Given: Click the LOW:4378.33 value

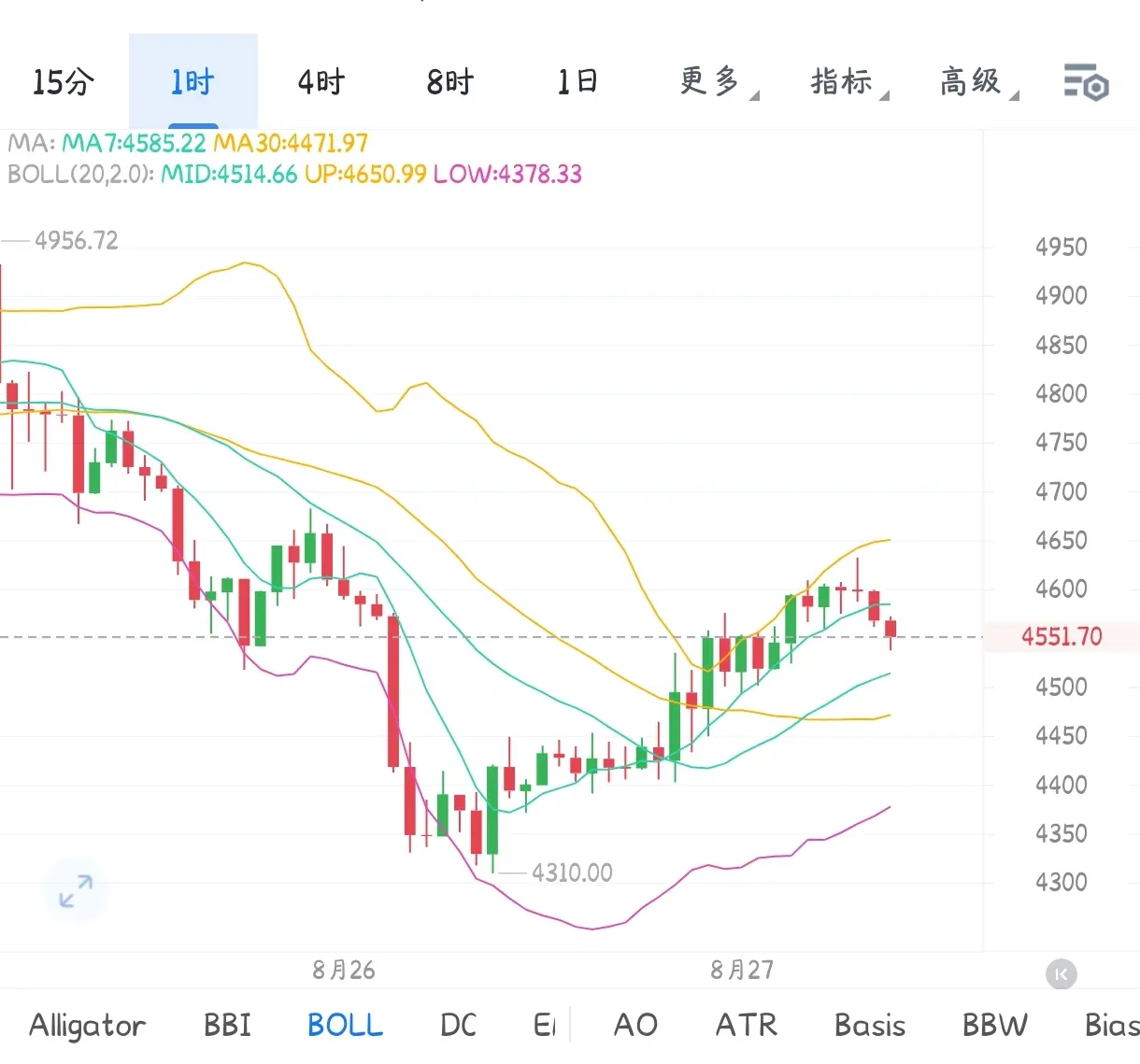Looking at the screenshot, I should pos(507,175).
